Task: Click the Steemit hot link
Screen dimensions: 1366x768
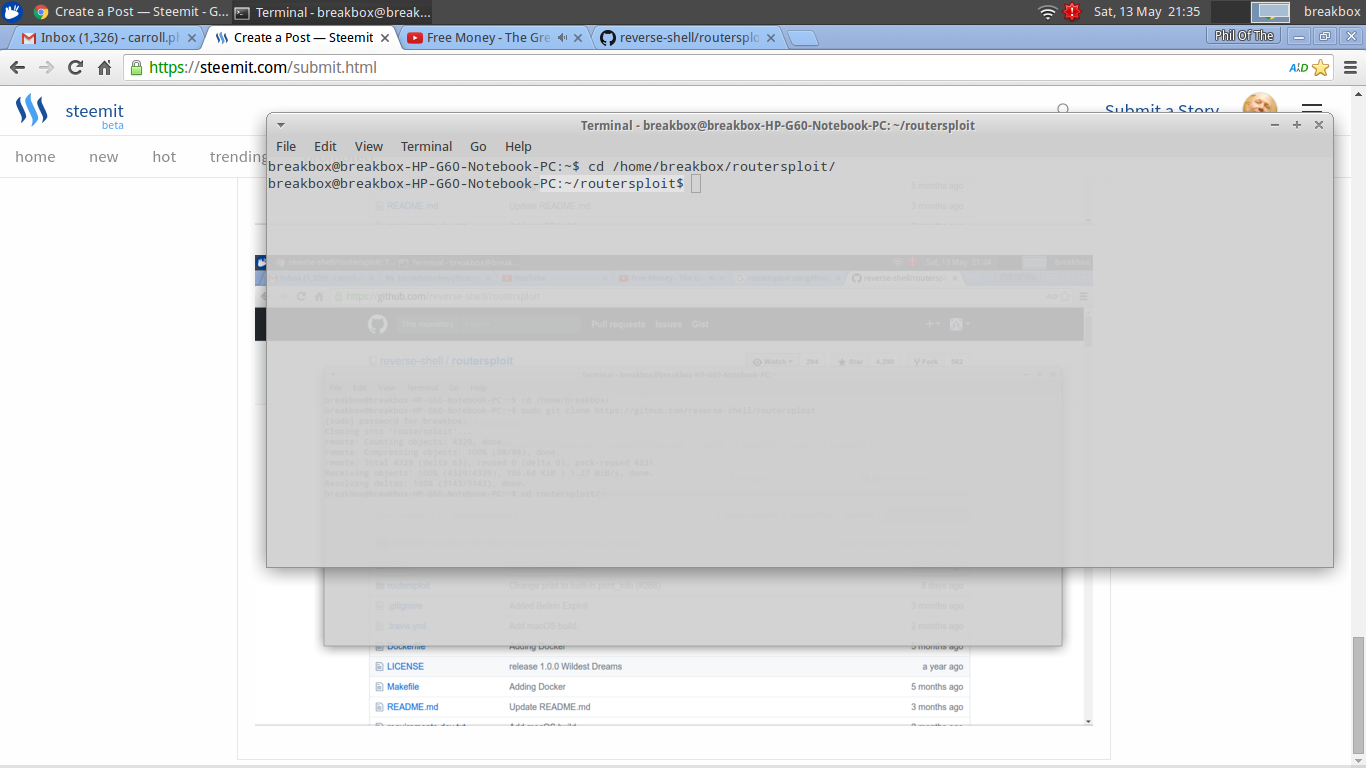Action: 164,157
